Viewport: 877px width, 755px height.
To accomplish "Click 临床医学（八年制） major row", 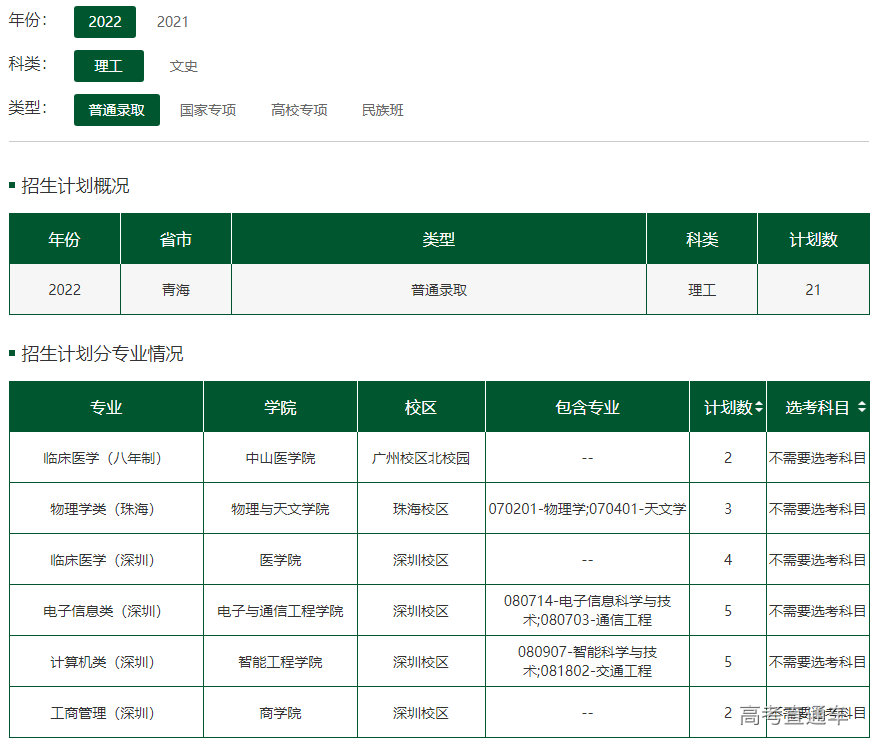I will click(x=106, y=458).
